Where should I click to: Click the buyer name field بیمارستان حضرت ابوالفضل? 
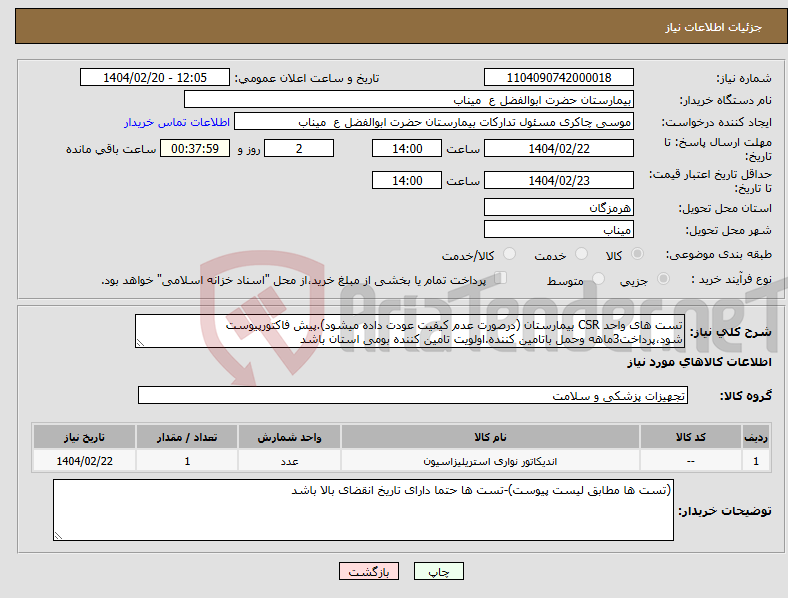(x=409, y=99)
